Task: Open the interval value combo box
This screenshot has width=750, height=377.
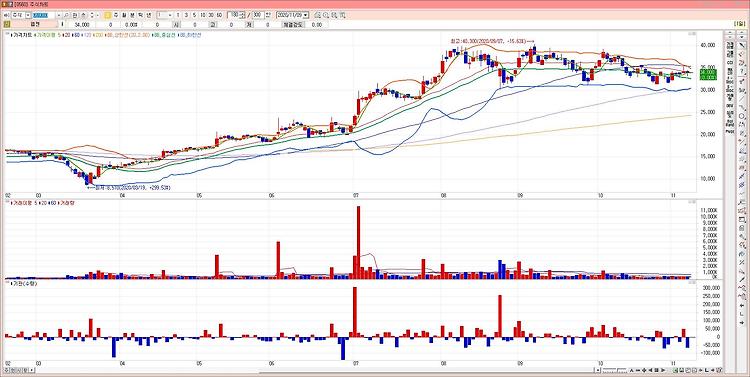Action: [x=164, y=15]
